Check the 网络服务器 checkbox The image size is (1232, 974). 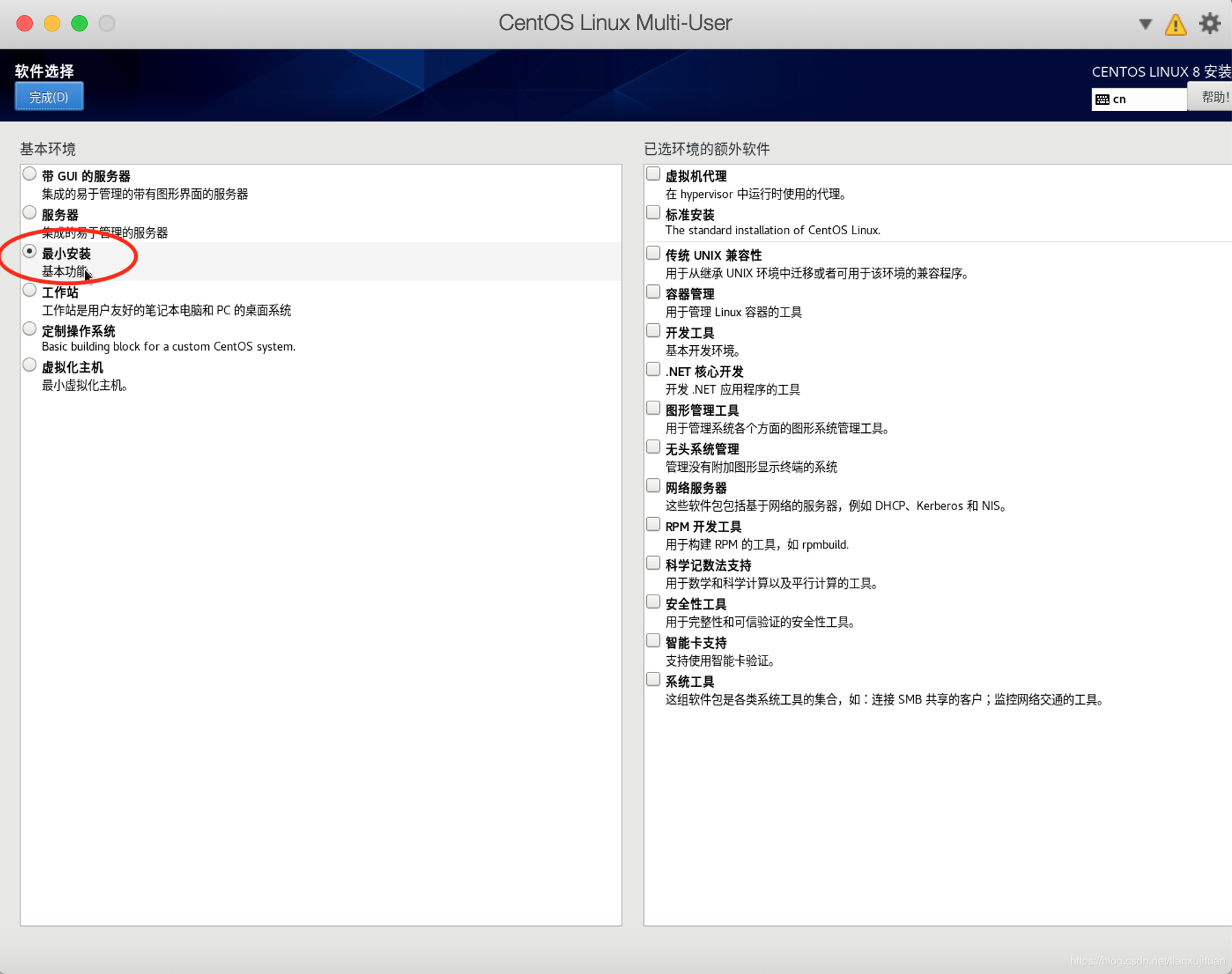pos(653,486)
